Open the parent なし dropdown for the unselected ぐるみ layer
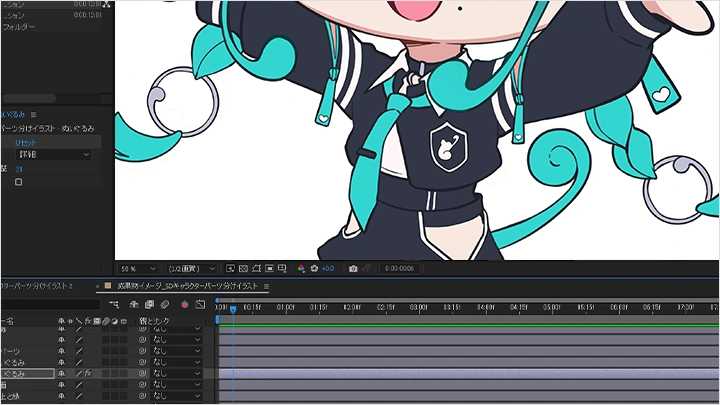 tap(176, 362)
